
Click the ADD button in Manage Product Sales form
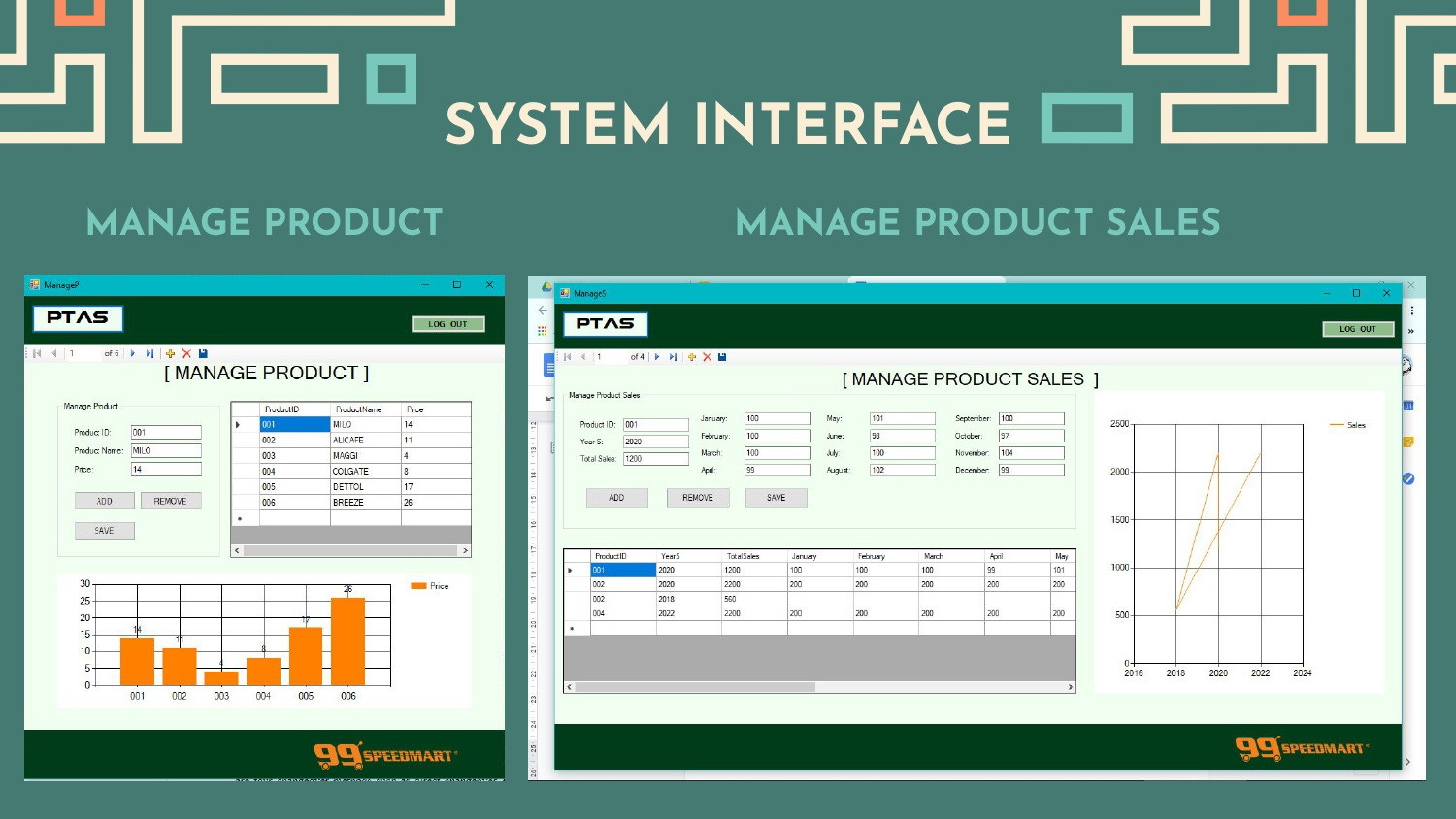616,498
